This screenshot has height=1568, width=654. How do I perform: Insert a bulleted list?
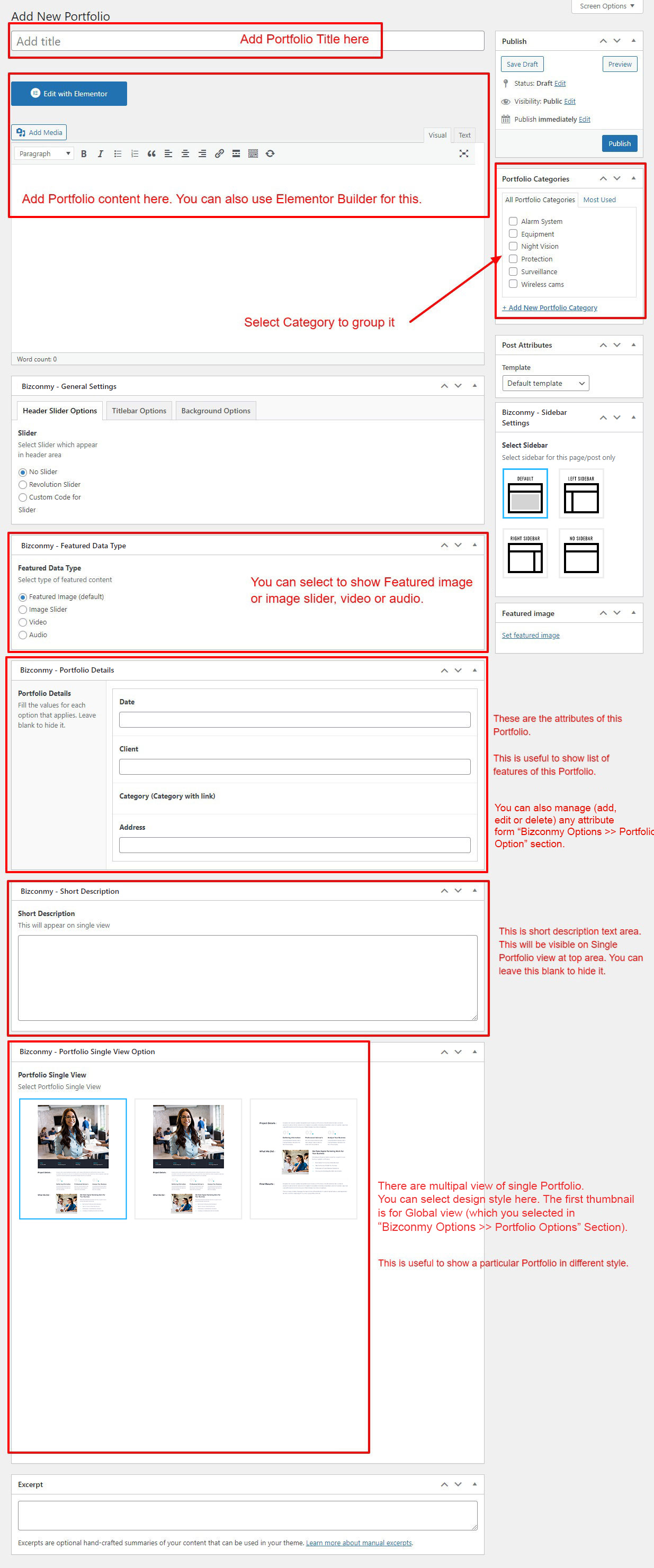click(118, 154)
